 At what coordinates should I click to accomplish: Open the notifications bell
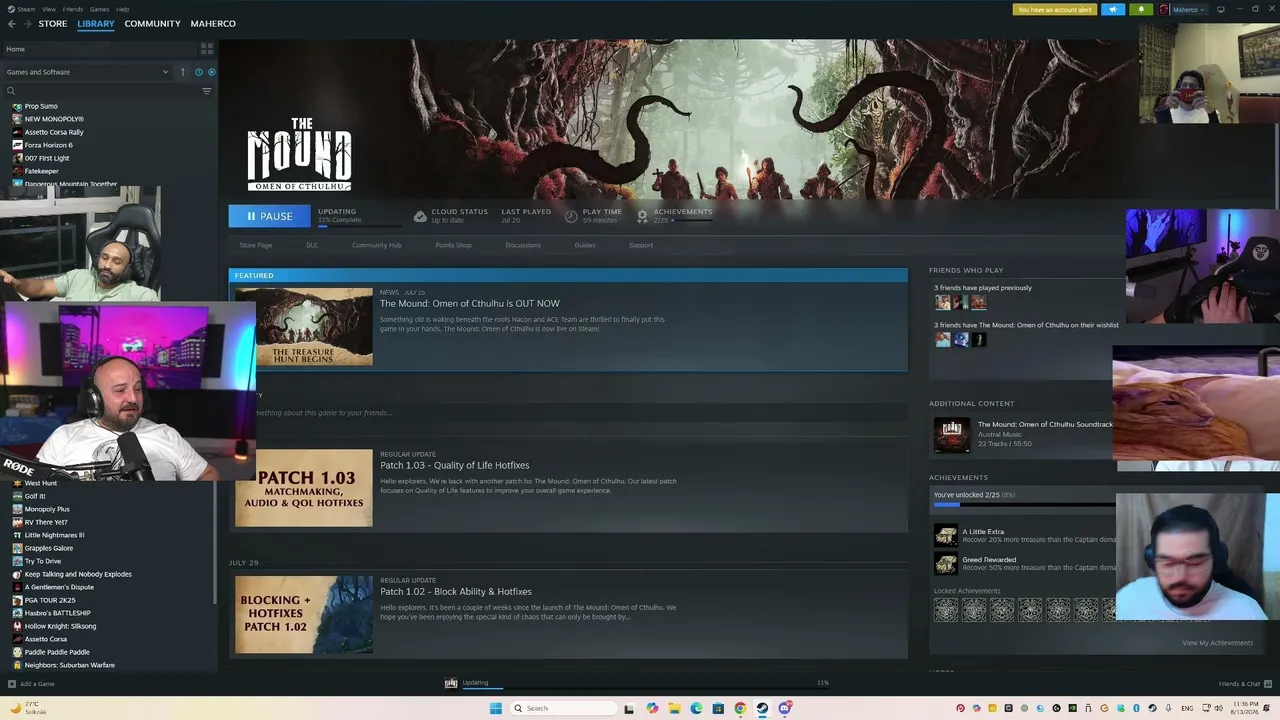[1141, 9]
